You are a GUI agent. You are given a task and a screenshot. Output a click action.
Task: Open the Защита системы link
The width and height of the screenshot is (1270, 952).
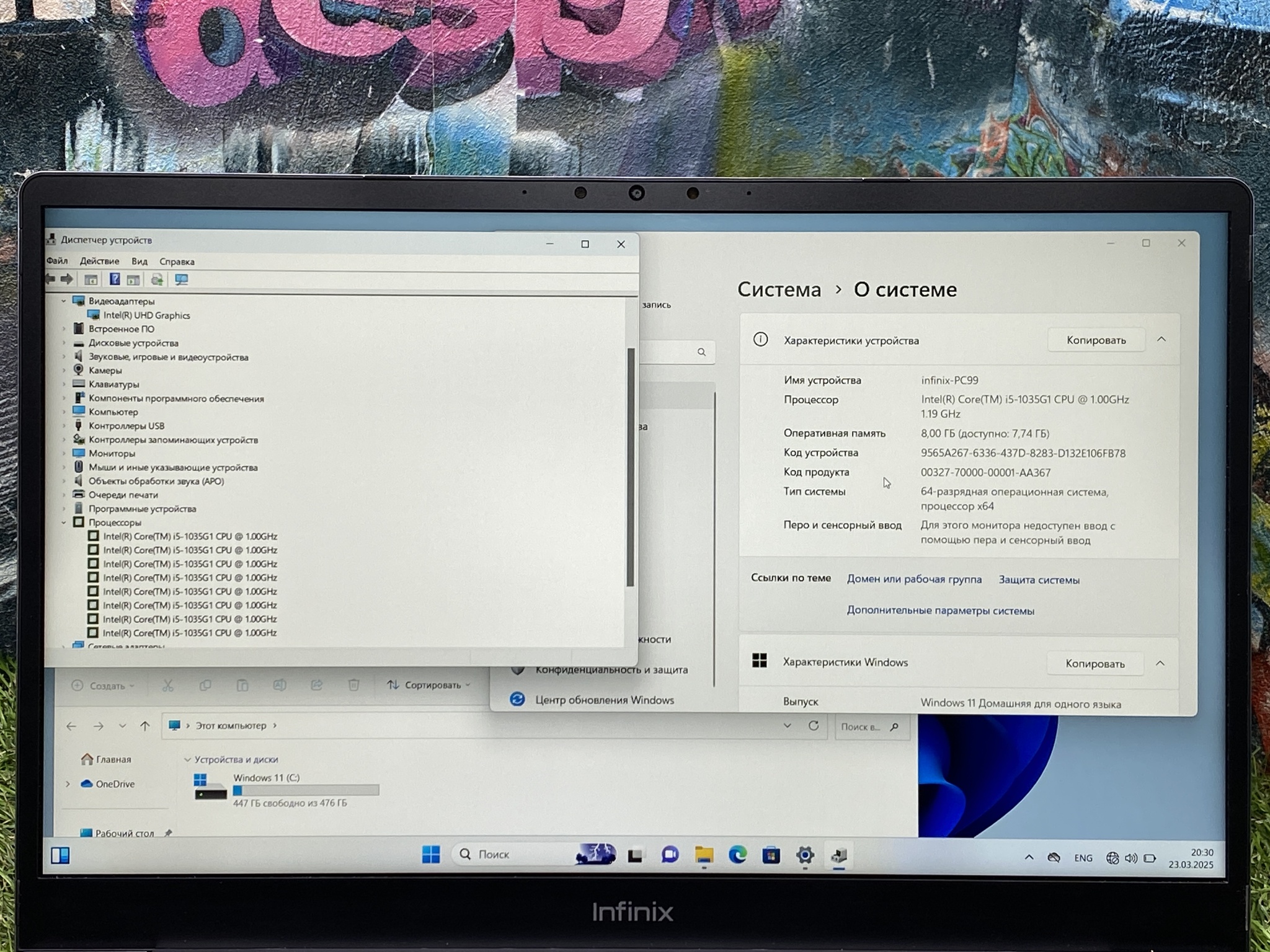click(x=1039, y=580)
